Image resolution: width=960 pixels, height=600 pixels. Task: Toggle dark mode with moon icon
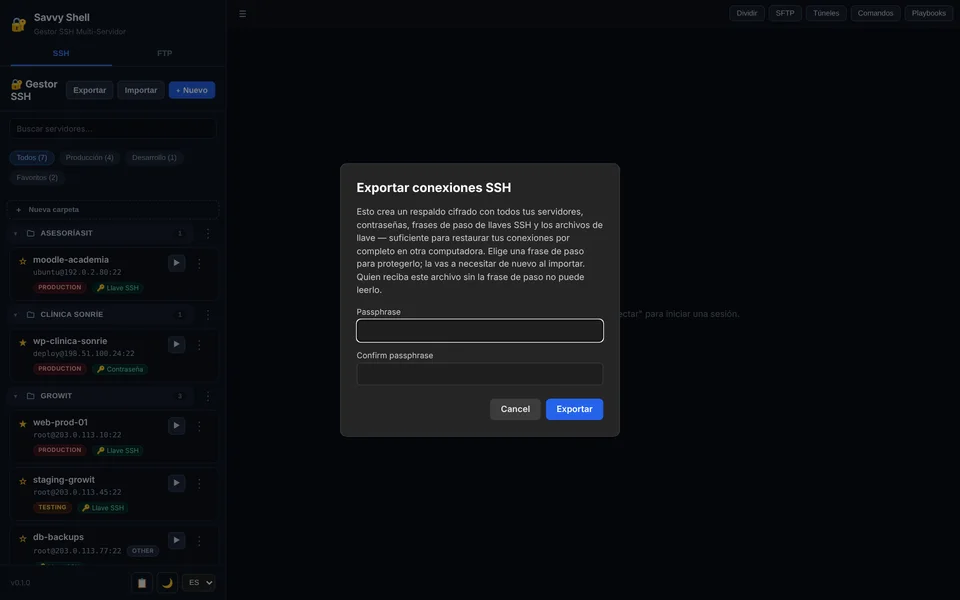(167, 583)
